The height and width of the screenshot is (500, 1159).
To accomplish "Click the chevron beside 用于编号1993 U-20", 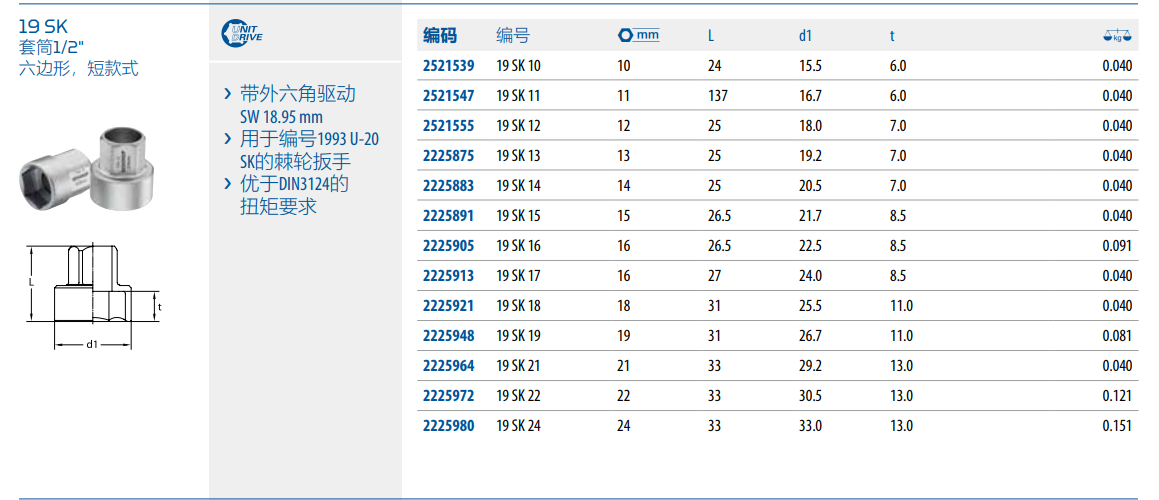I will point(229,139).
